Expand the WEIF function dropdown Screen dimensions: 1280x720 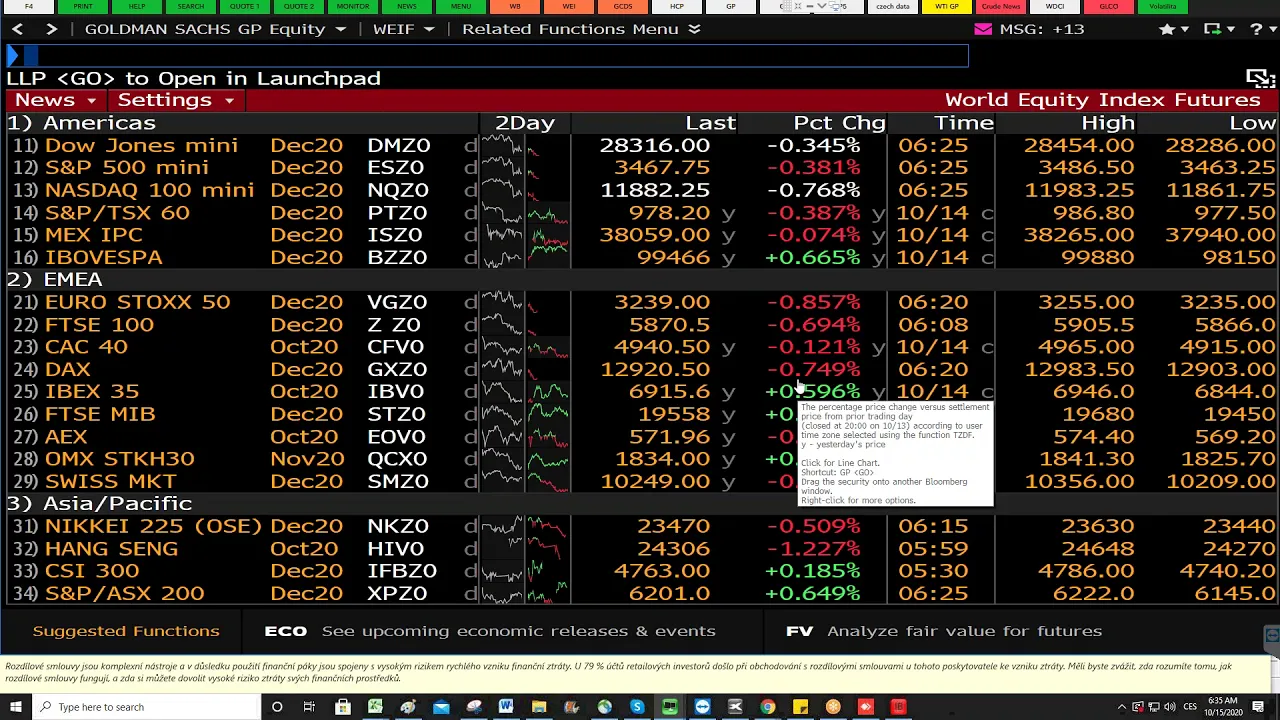coord(404,29)
